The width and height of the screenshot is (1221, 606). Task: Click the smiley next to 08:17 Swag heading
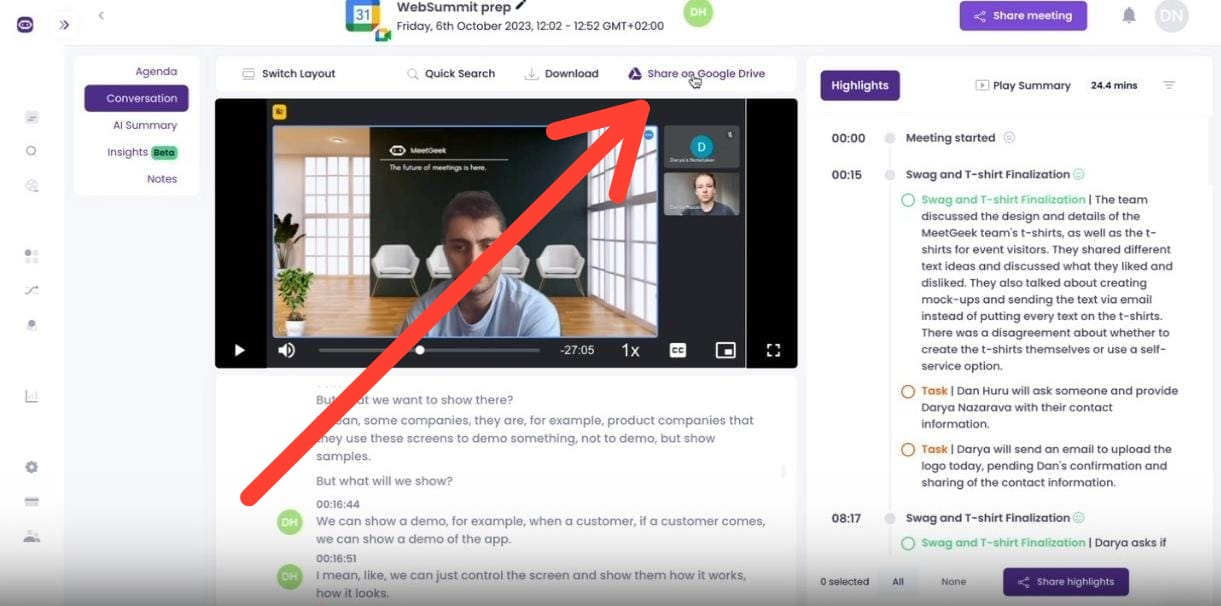coord(1079,518)
